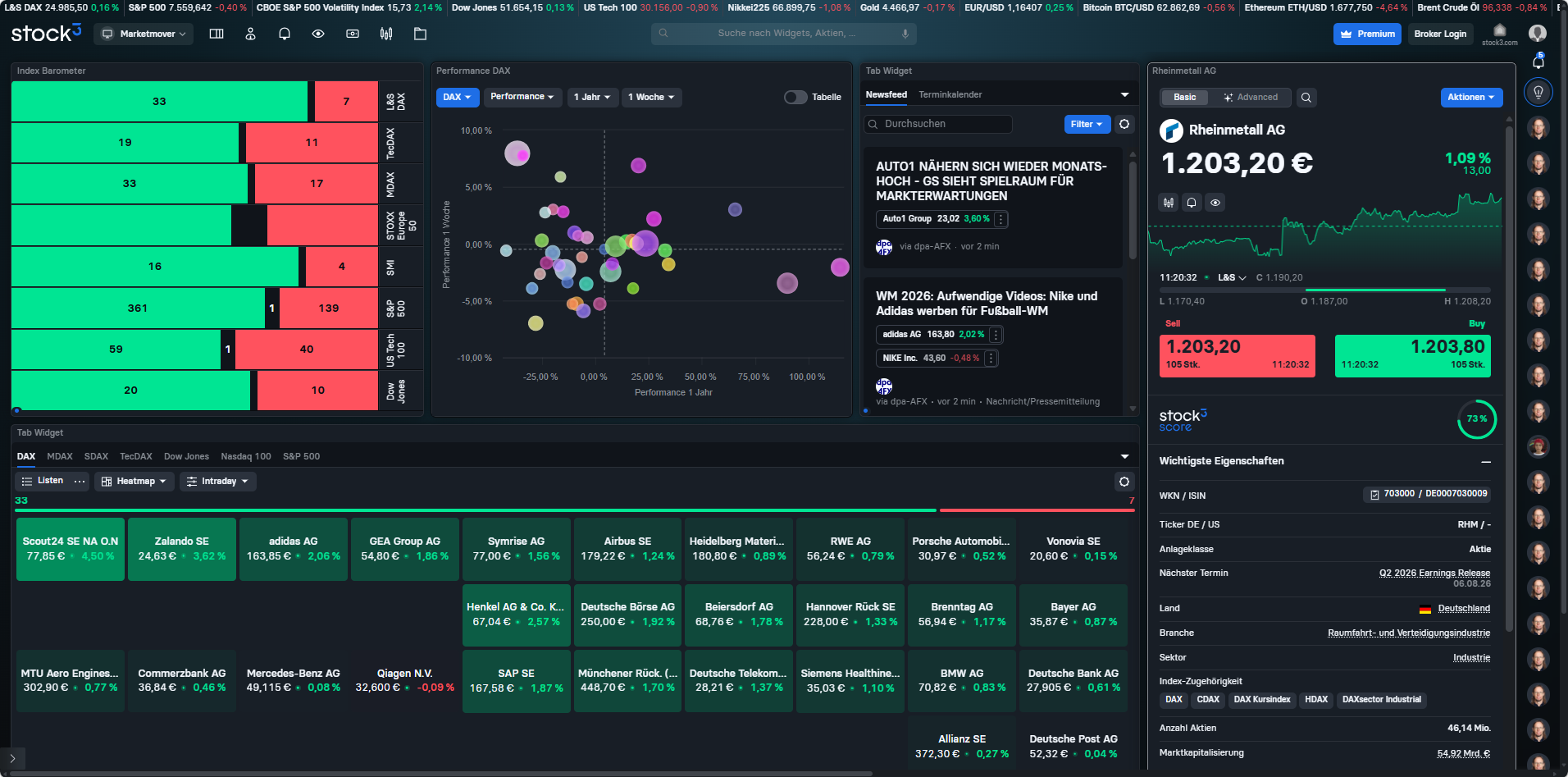Open the banknote icon in top toolbar
The height and width of the screenshot is (777, 1568).
[x=353, y=34]
